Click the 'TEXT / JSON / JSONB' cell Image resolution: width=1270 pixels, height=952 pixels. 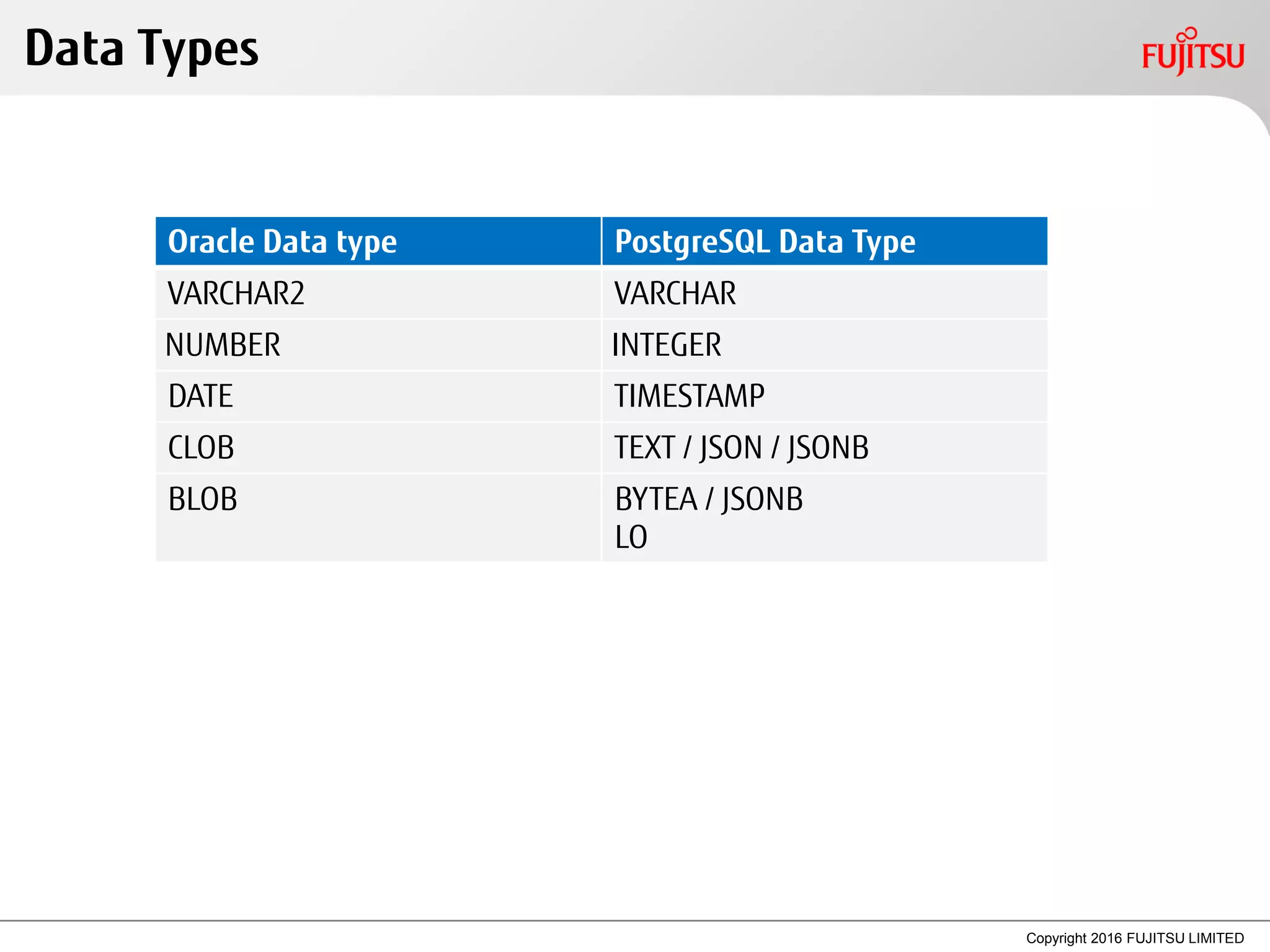825,448
